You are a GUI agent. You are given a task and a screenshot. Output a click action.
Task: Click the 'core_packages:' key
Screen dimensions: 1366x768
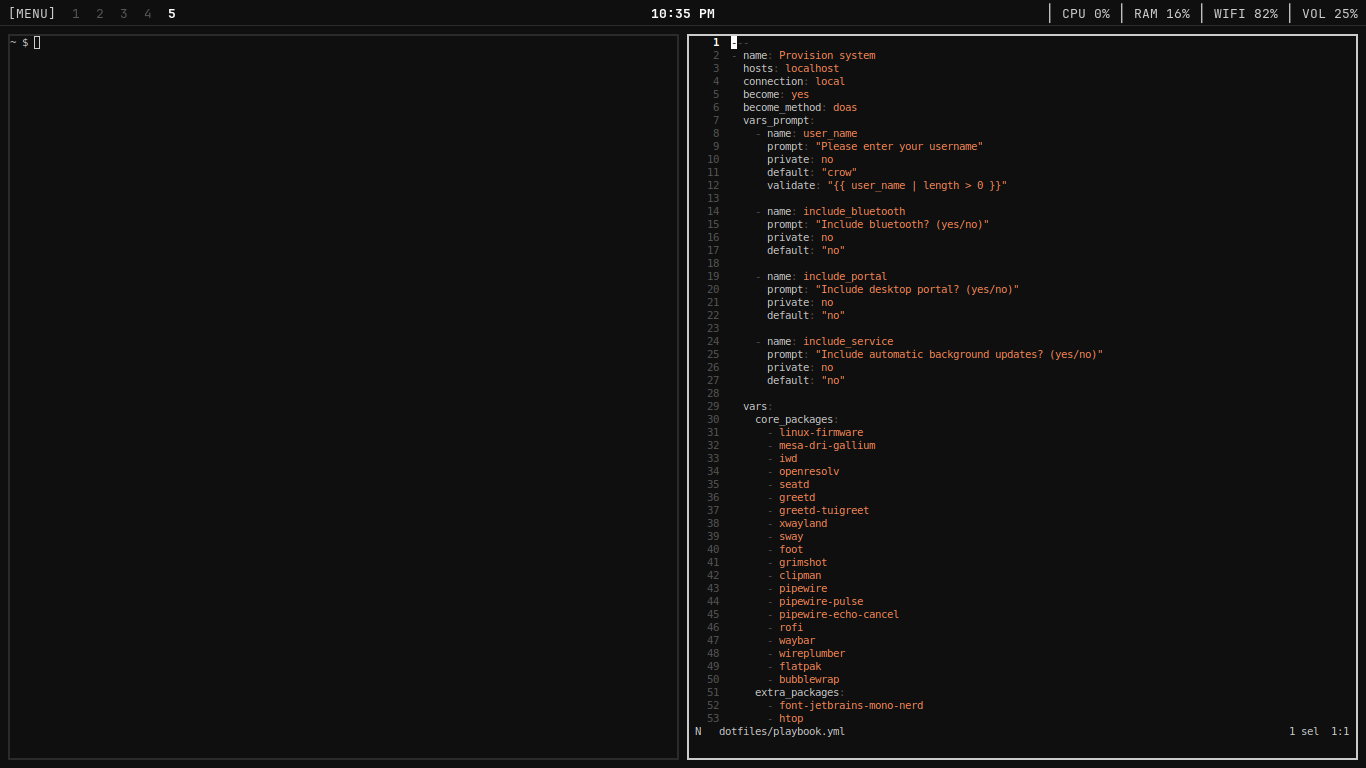coord(797,420)
